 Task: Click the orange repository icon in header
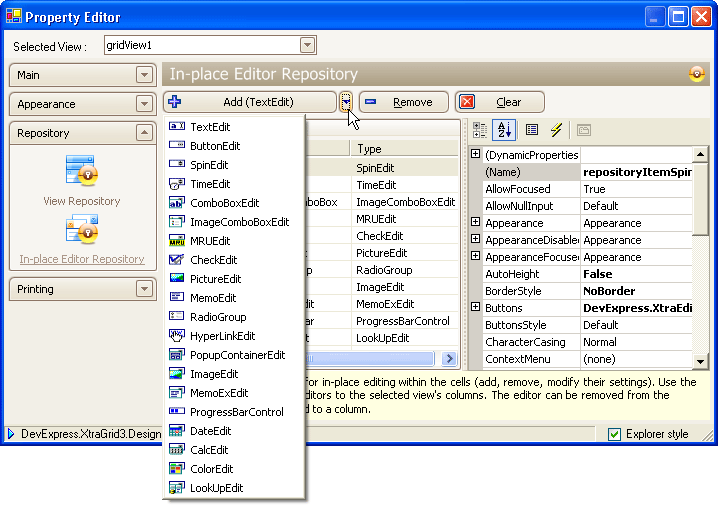697,73
